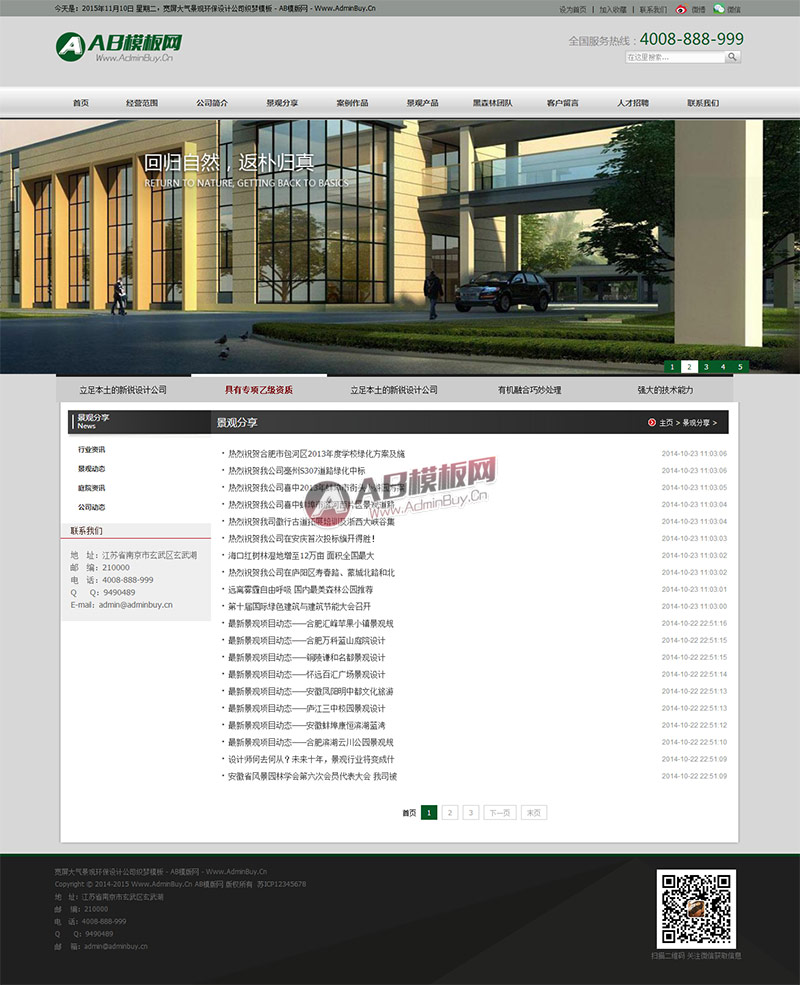Click the 下一页 pagination button

500,813
